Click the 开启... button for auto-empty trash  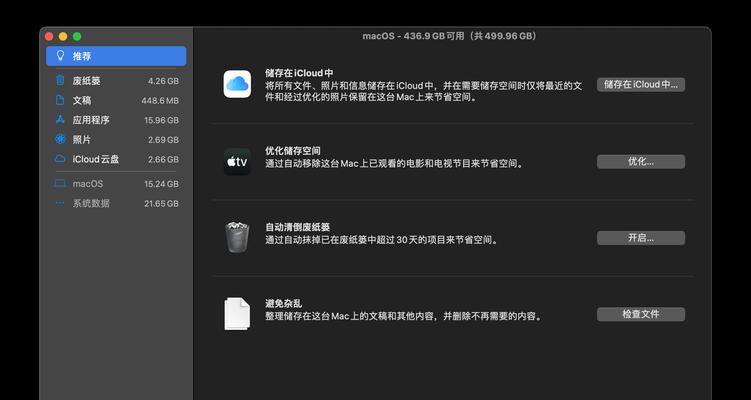(x=640, y=238)
